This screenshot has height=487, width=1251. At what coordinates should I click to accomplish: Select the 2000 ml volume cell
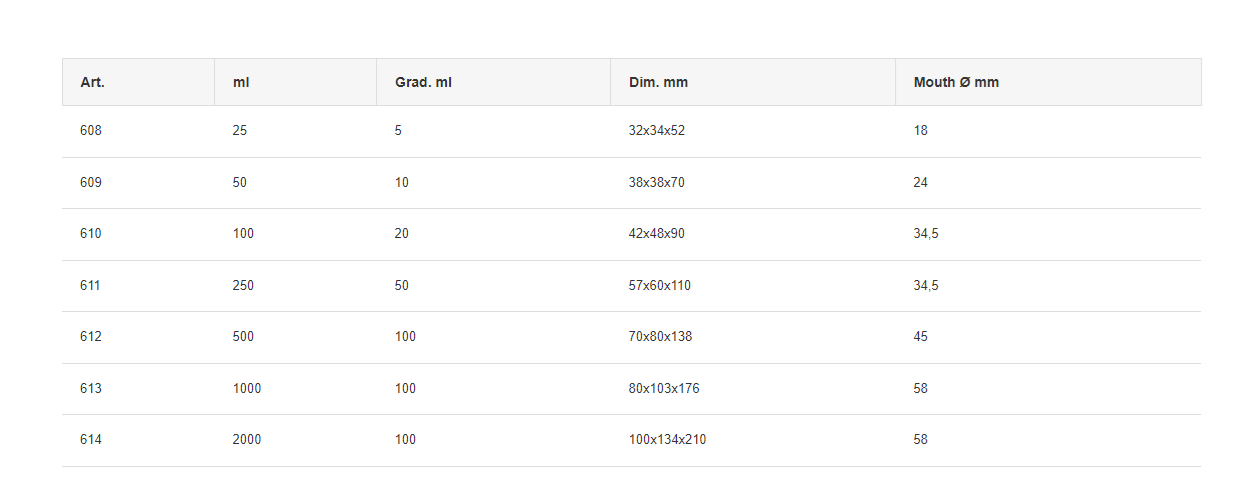[247, 440]
